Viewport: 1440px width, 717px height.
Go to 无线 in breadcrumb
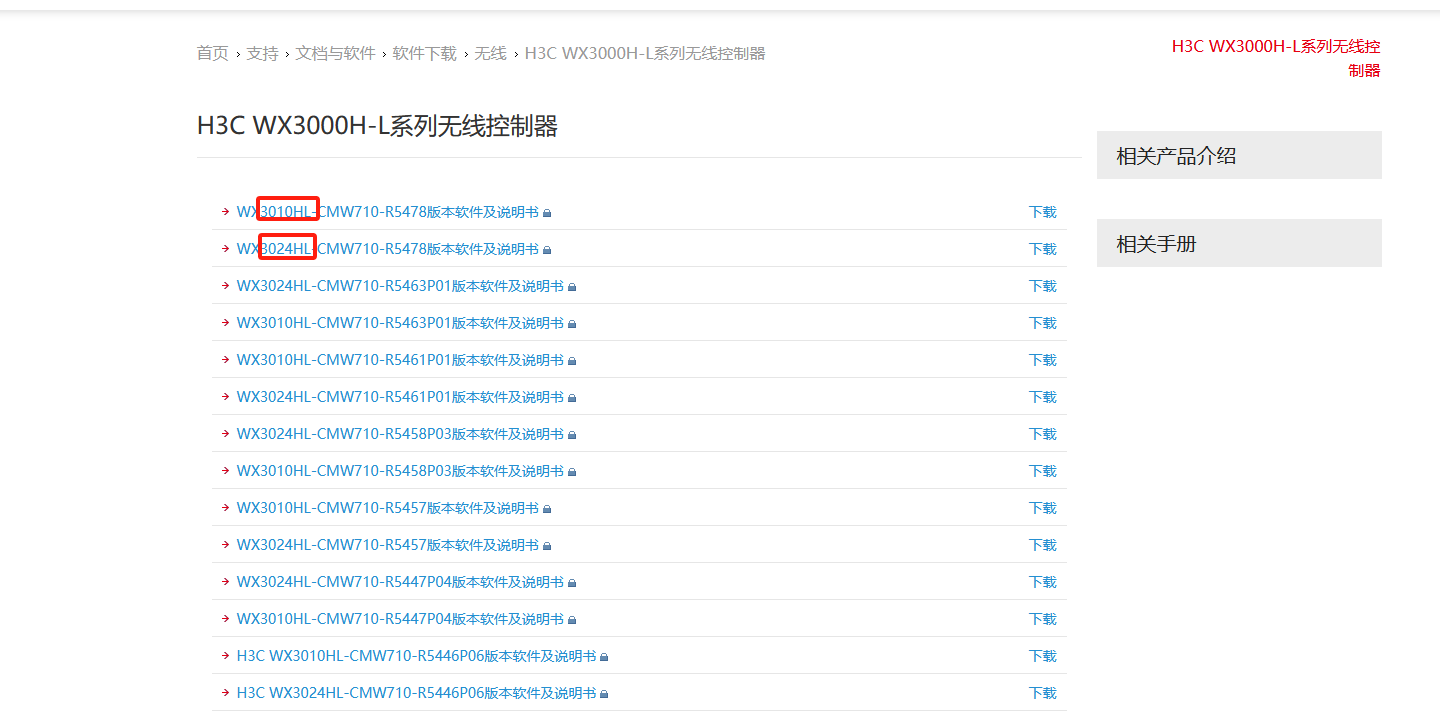pos(490,53)
